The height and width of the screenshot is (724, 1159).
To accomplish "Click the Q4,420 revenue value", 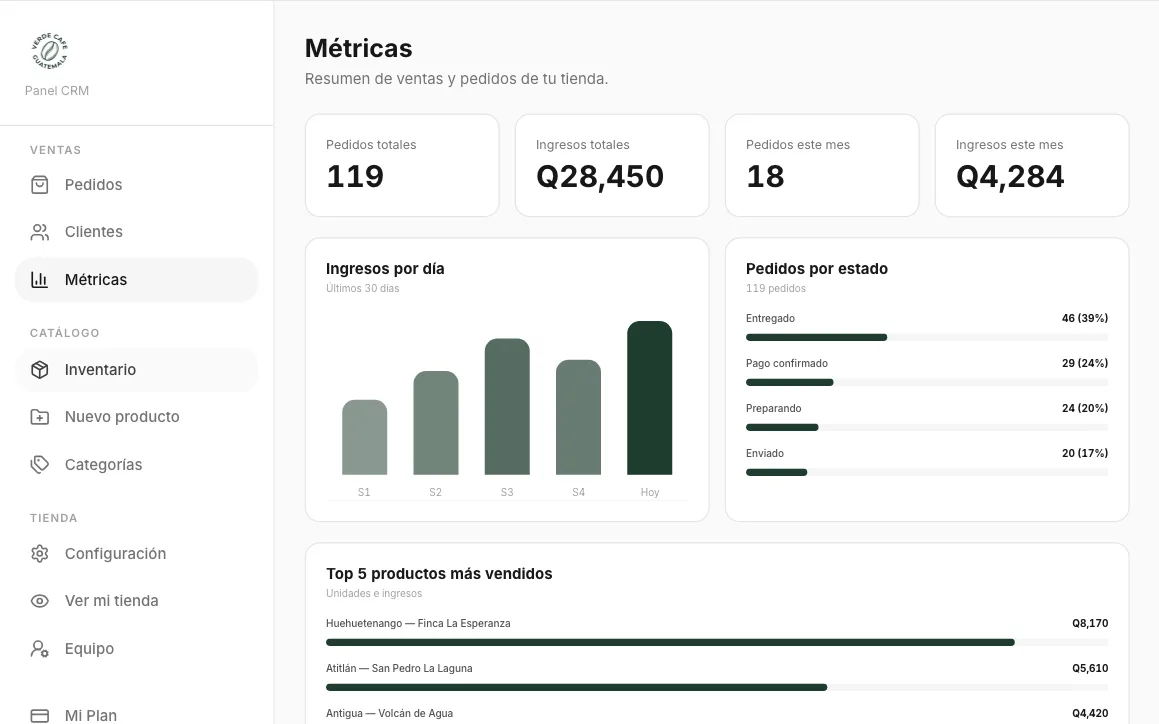I will pos(1090,714).
